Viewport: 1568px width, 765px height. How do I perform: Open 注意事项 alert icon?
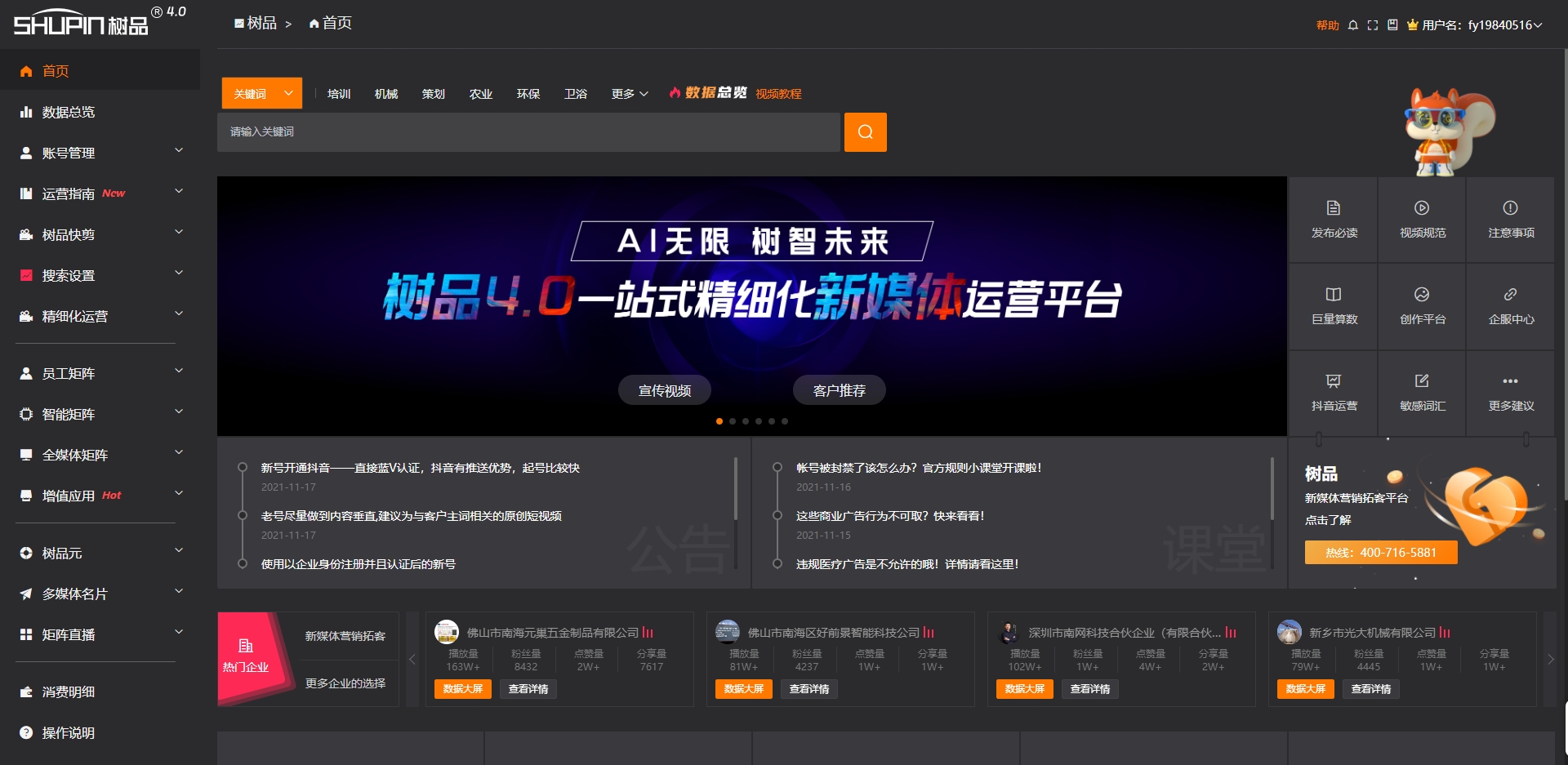point(1511,208)
